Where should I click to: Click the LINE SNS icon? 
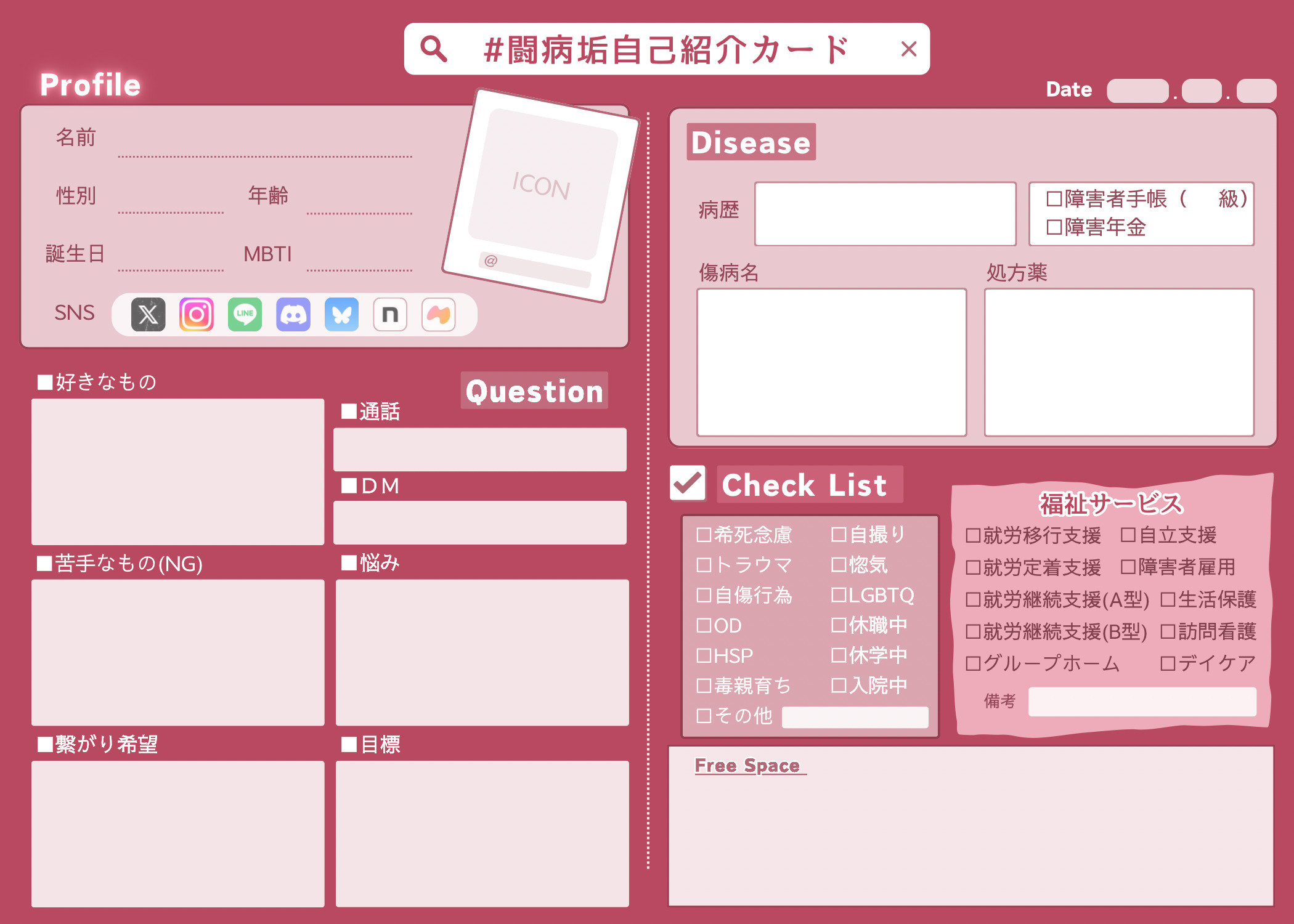pos(245,315)
